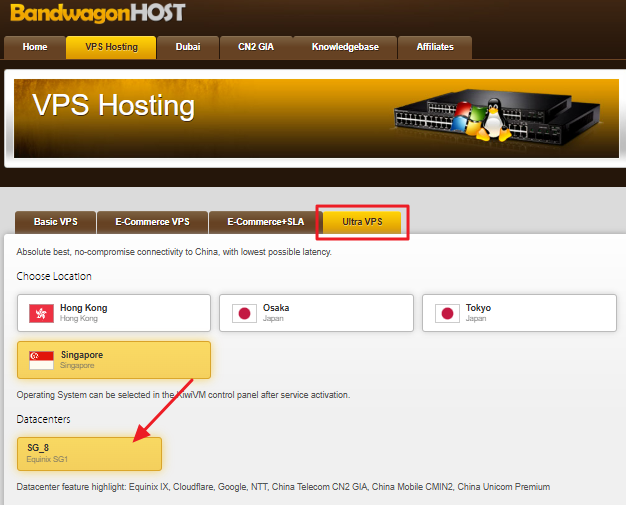Click the 'Operating System can be selected' note

183,395
